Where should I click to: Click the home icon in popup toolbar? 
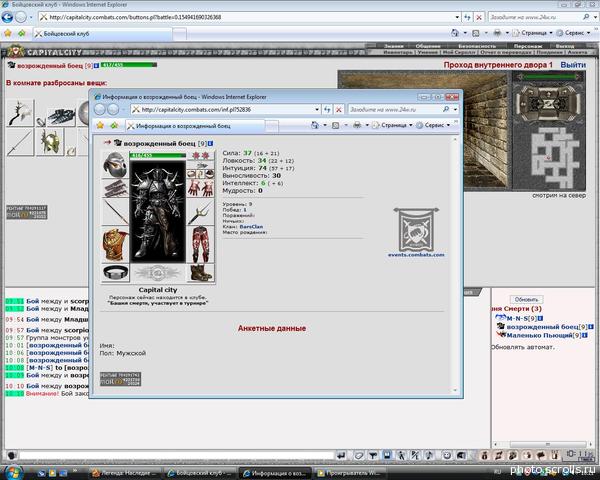click(315, 125)
